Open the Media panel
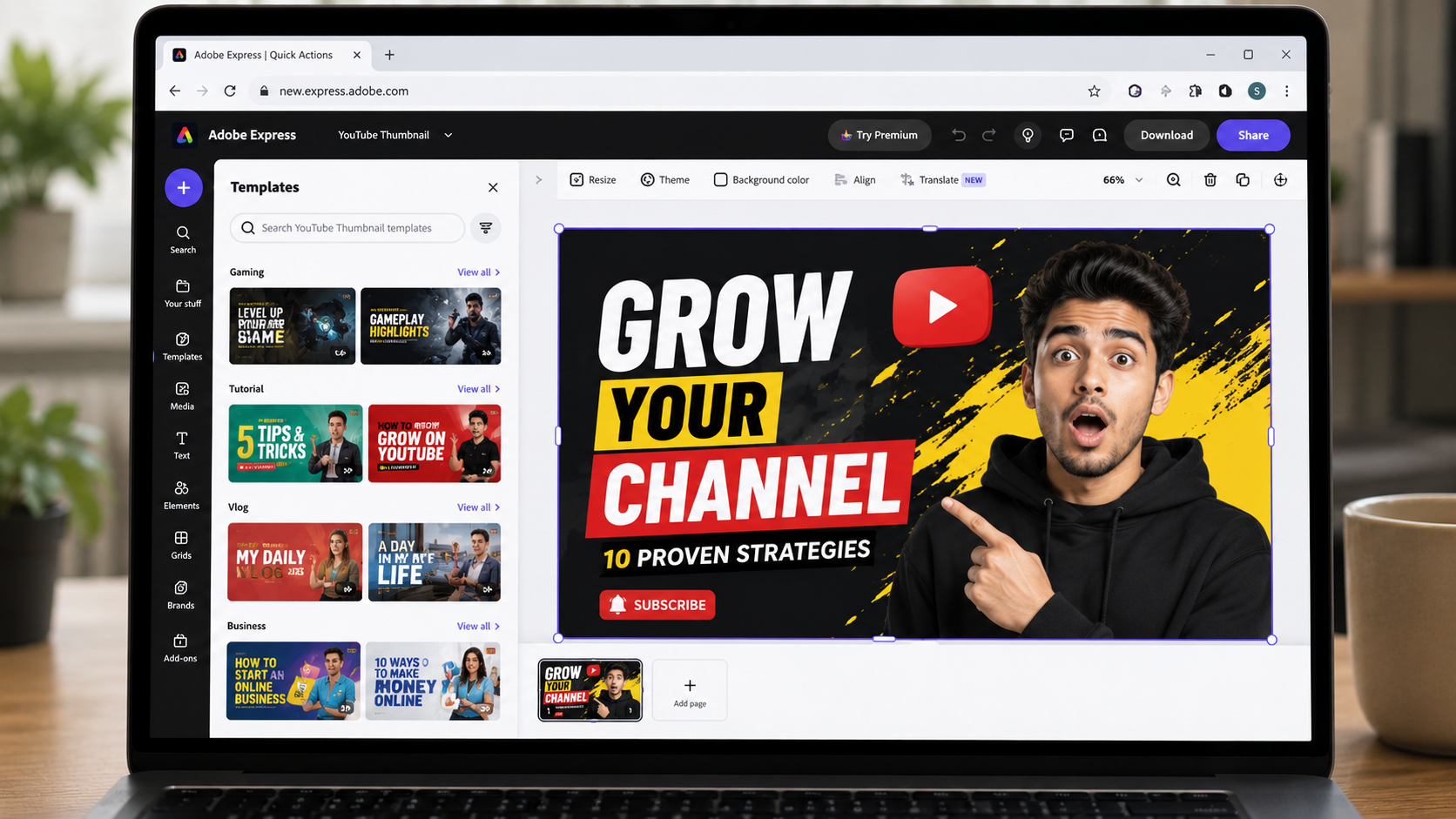This screenshot has height=819, width=1456. pos(182,396)
